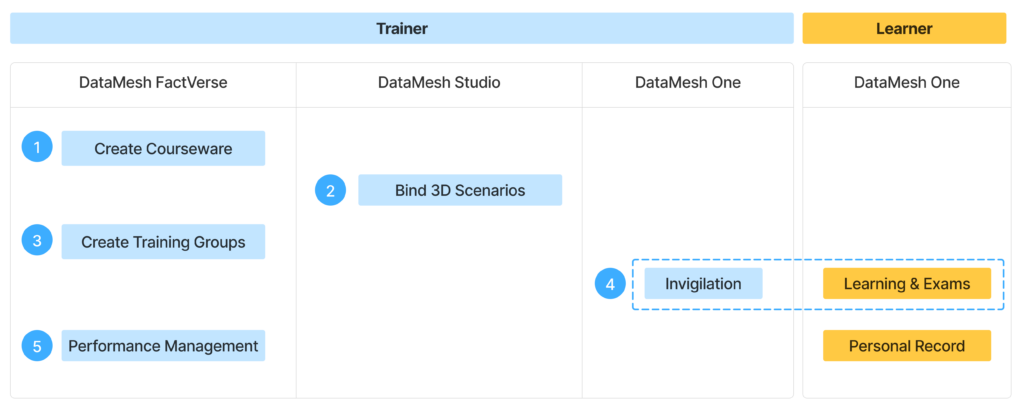Open the Create Training Groups step

coord(163,241)
